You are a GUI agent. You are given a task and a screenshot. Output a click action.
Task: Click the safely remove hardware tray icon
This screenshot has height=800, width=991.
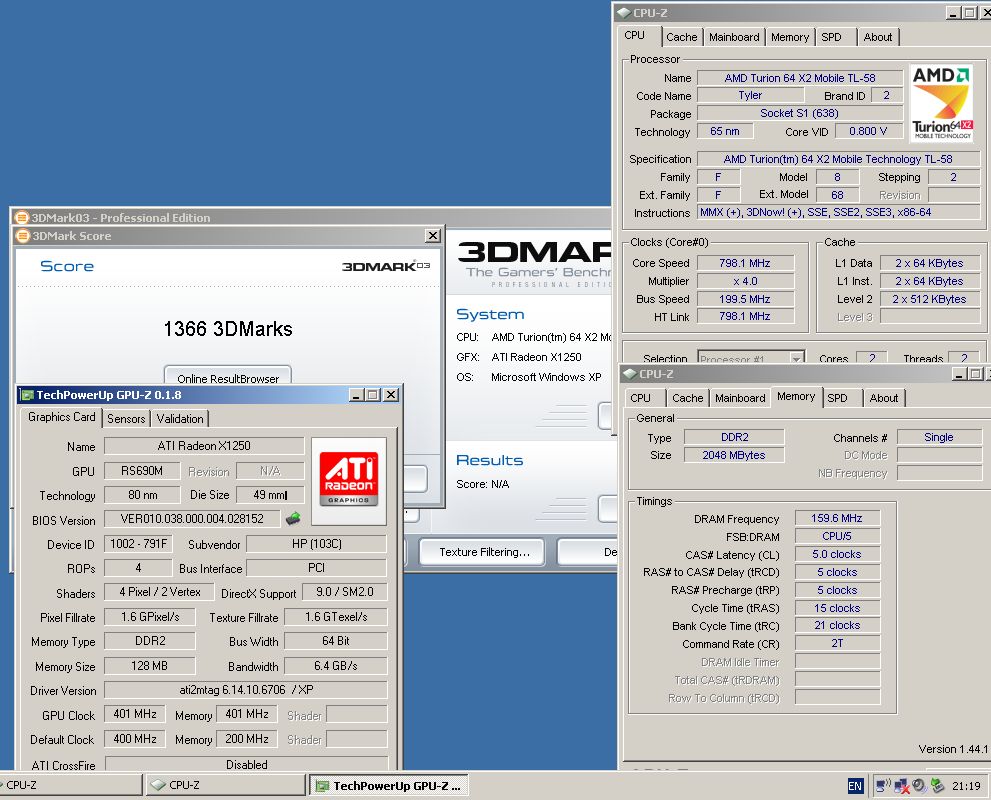click(938, 785)
